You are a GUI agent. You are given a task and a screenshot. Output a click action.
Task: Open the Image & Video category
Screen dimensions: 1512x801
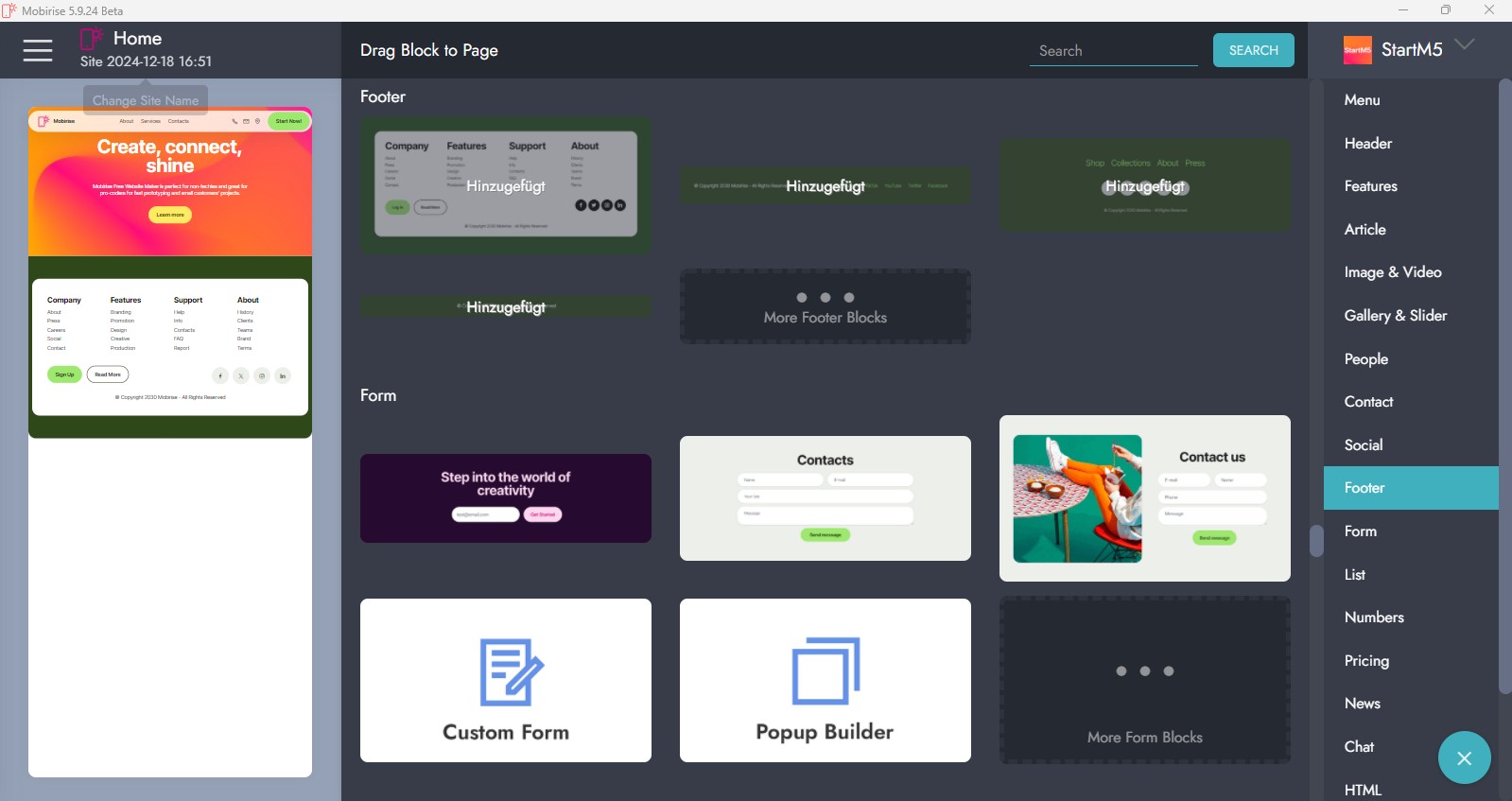click(x=1393, y=272)
